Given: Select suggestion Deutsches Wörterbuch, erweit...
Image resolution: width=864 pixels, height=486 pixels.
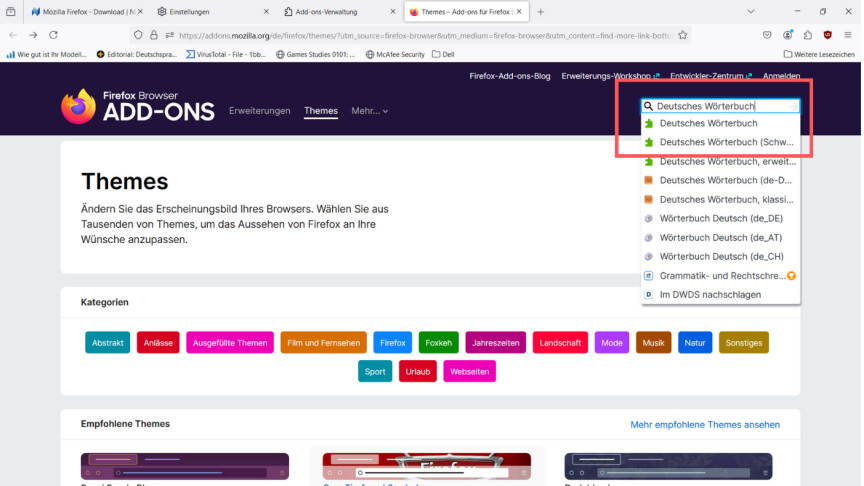Looking at the screenshot, I should 721,161.
